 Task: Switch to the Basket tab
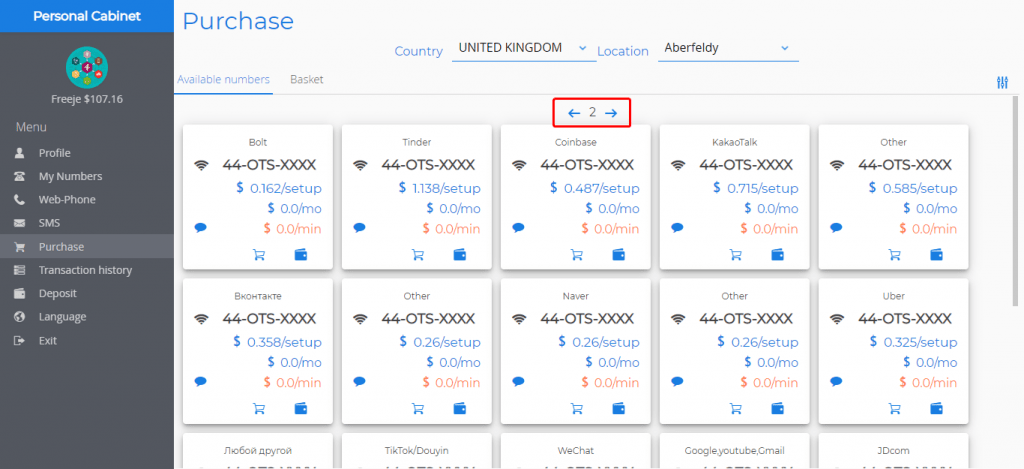306,79
